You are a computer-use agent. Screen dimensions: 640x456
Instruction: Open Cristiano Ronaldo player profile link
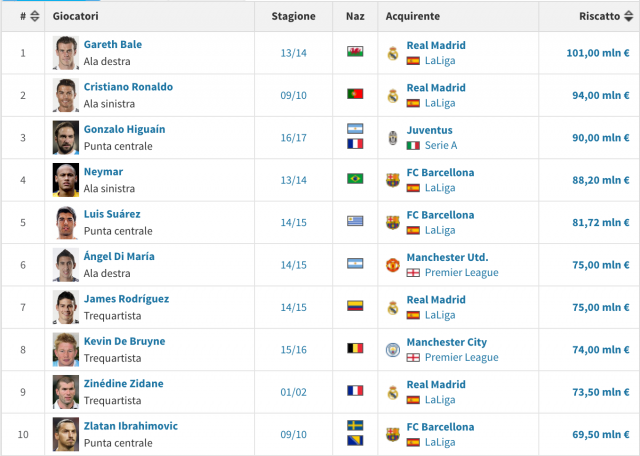click(128, 87)
